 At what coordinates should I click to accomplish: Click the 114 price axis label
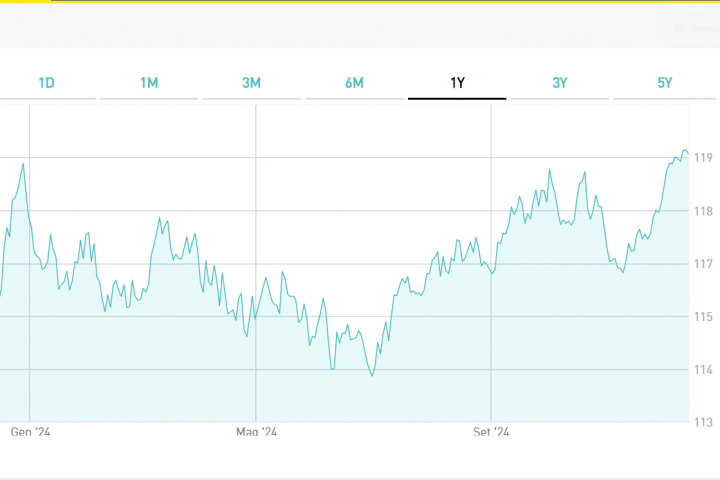pos(703,370)
